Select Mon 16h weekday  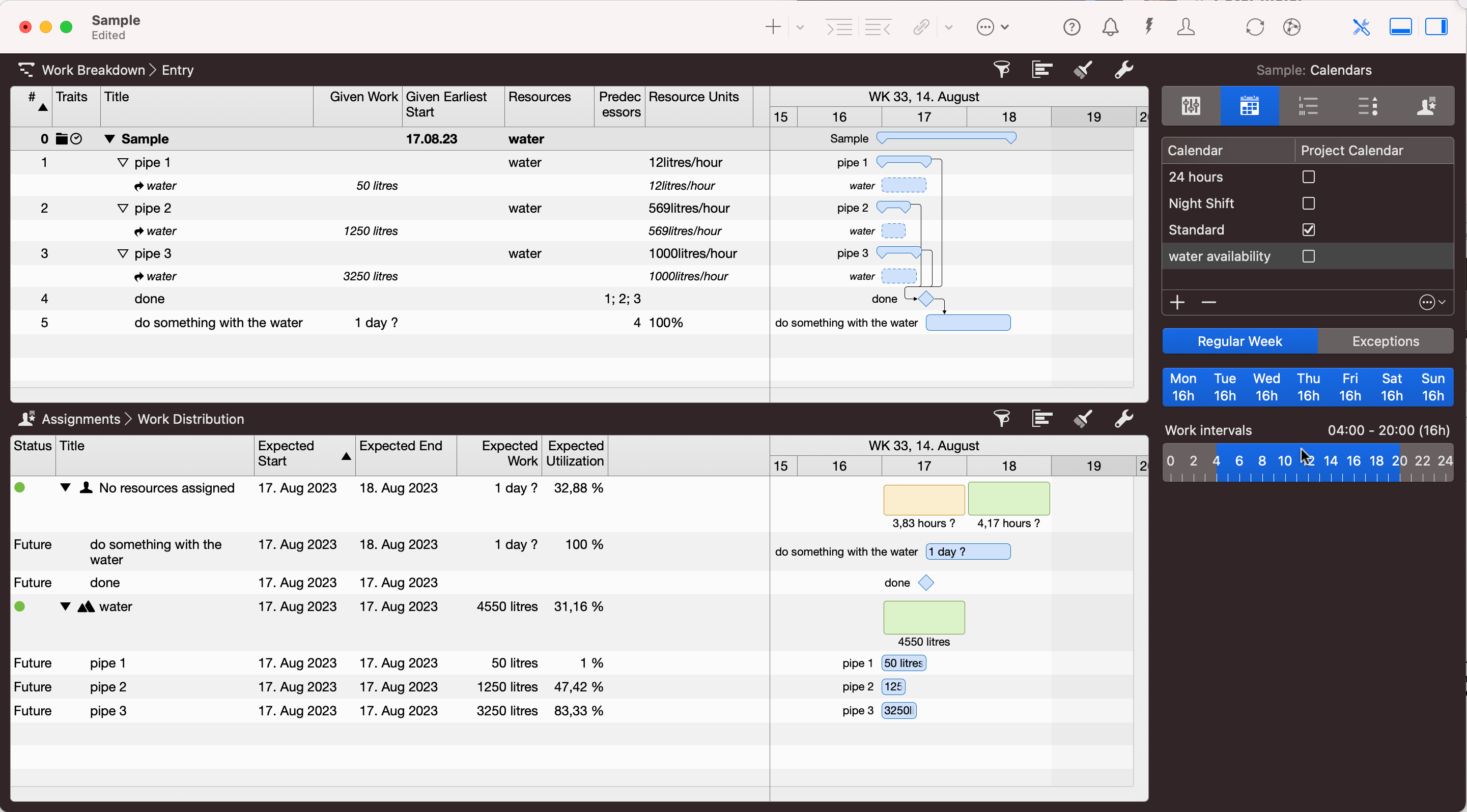(1183, 387)
